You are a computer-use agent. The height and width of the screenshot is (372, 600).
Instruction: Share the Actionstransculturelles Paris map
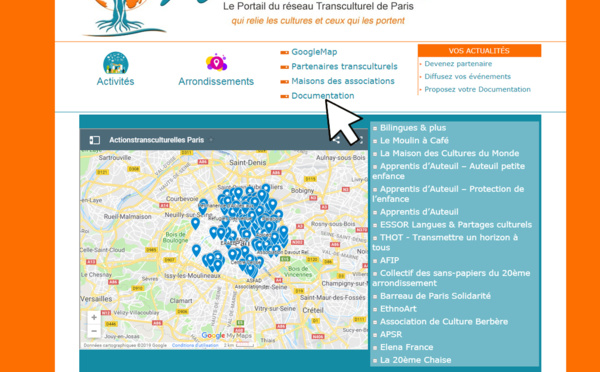(x=336, y=140)
